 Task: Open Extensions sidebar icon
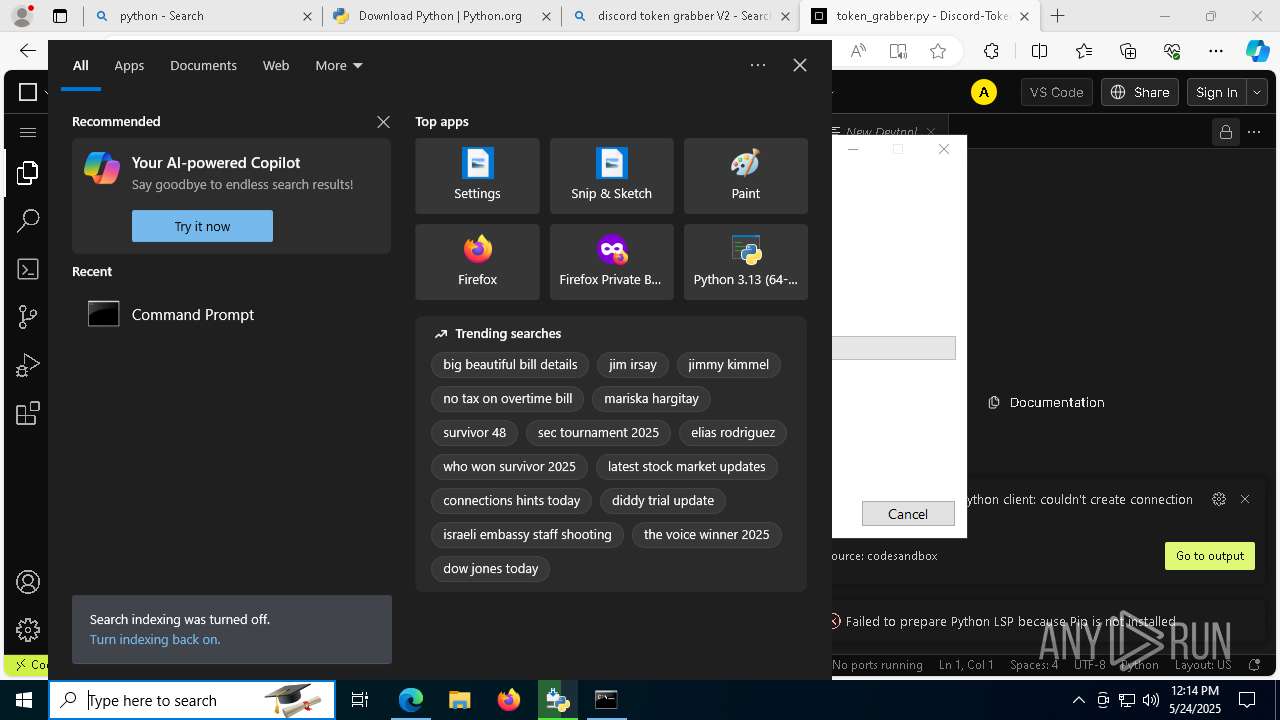pyautogui.click(x=28, y=413)
